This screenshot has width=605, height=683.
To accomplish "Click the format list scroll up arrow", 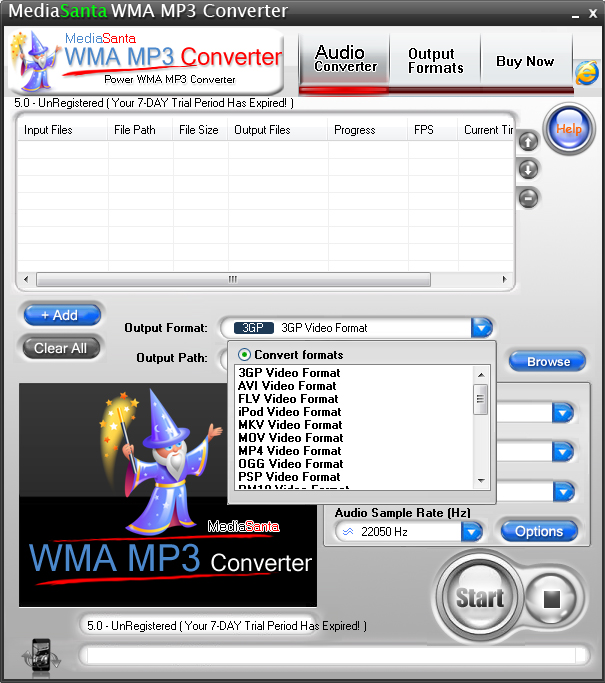I will [x=481, y=375].
